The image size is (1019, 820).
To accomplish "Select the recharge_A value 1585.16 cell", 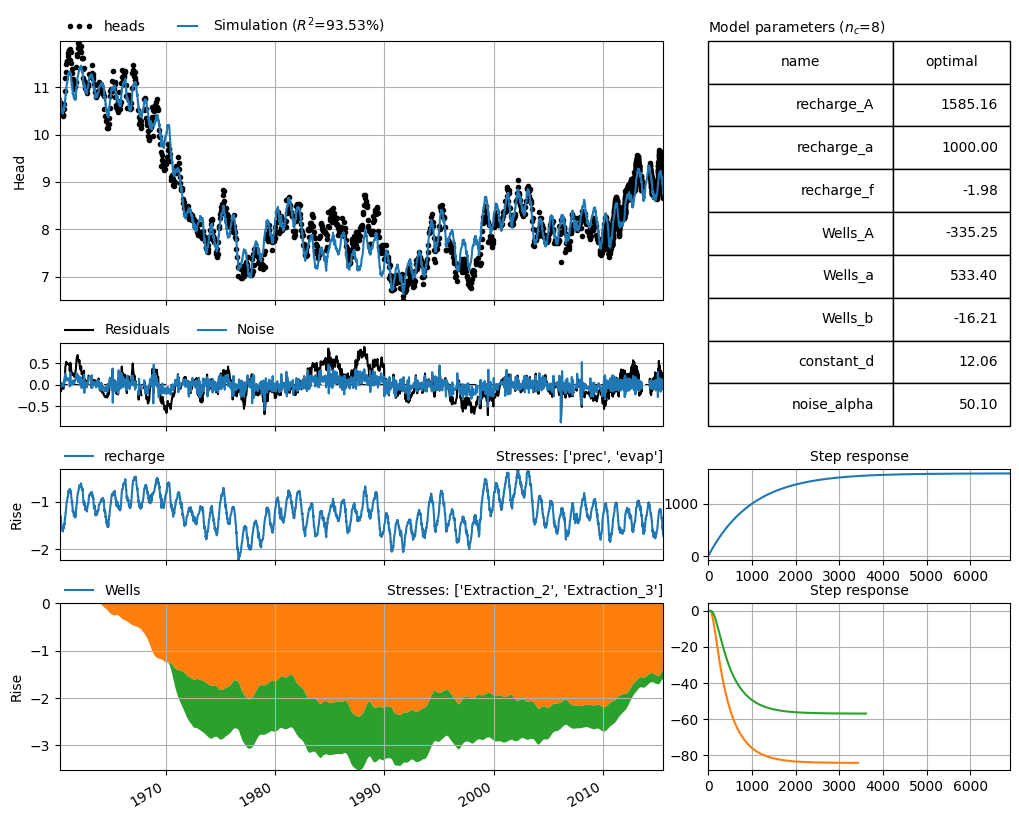I will [x=951, y=105].
